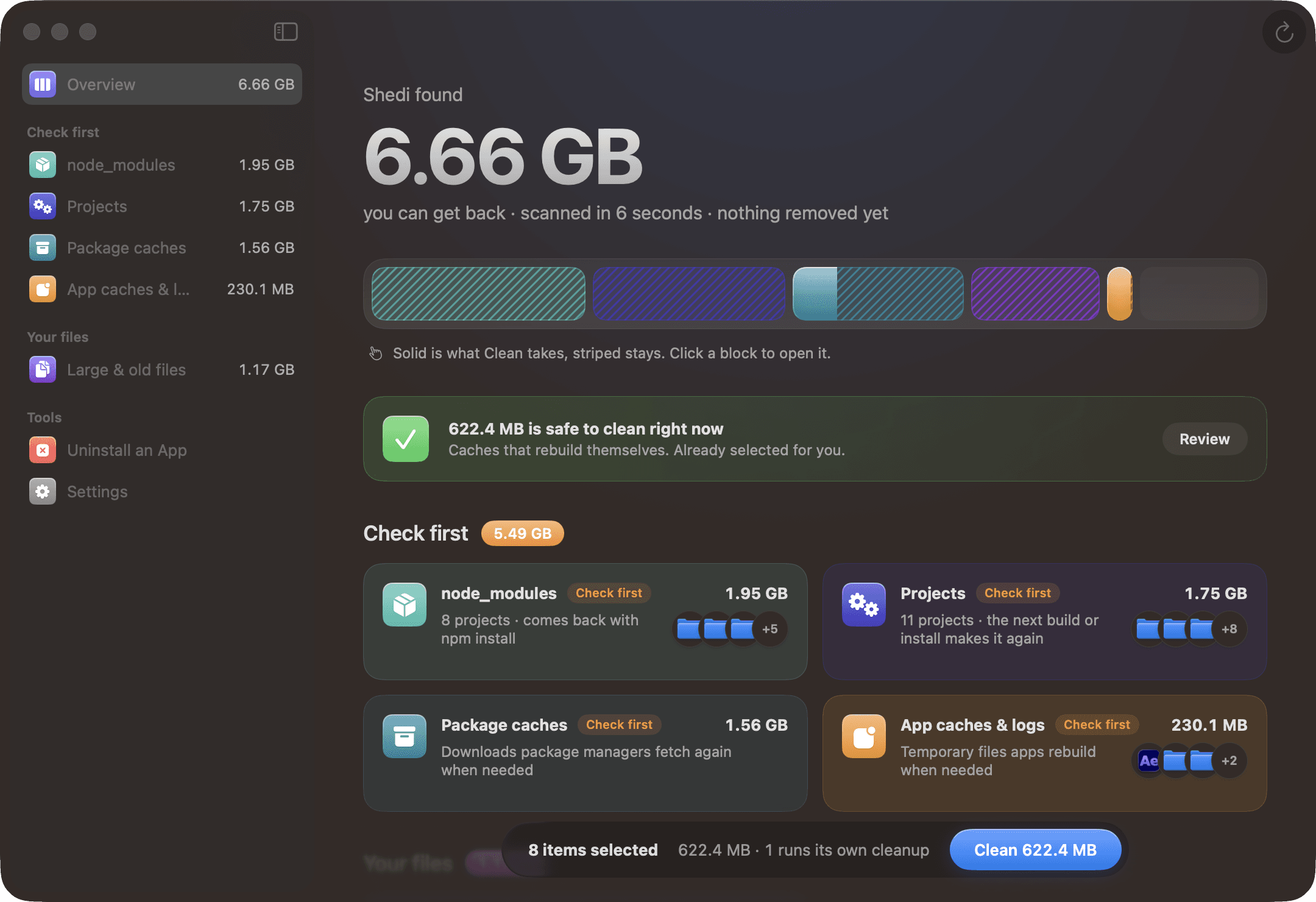
Task: Click the Package caches card archive icon
Action: (405, 736)
